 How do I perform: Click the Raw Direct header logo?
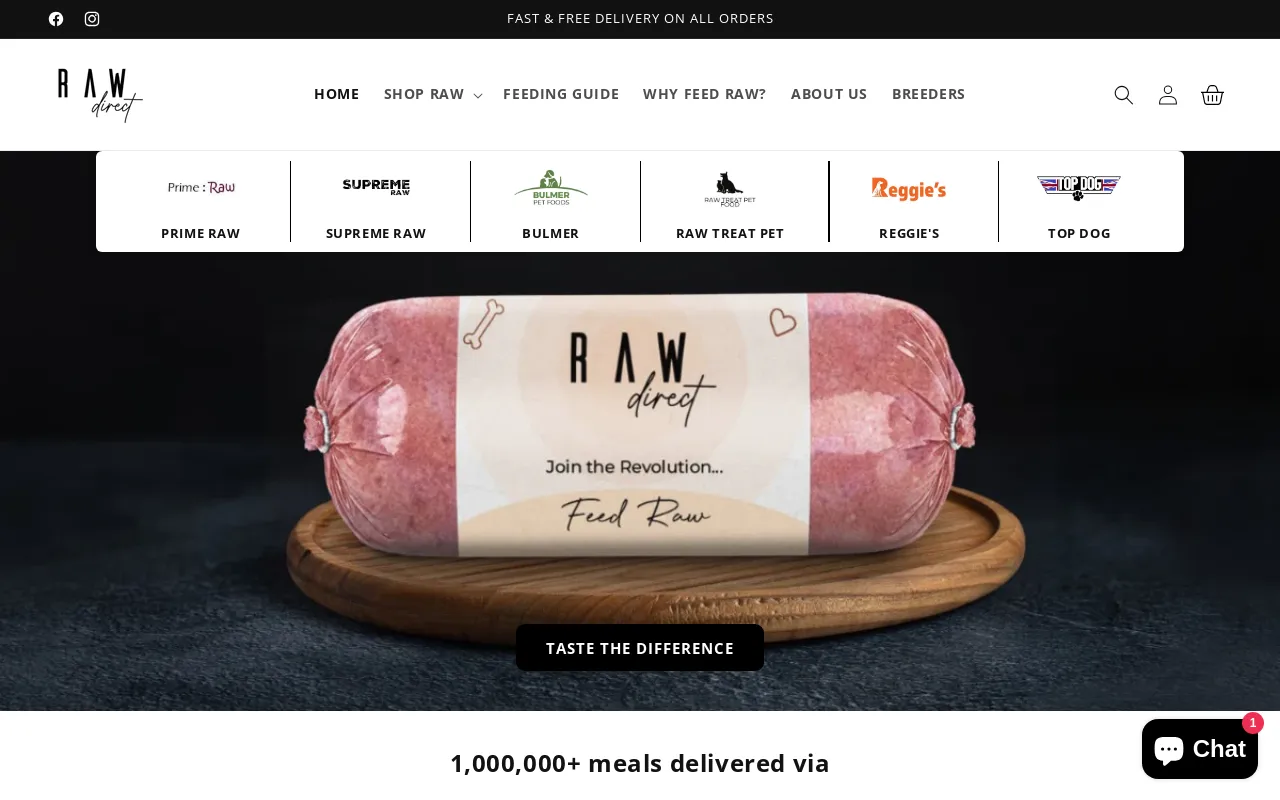100,95
